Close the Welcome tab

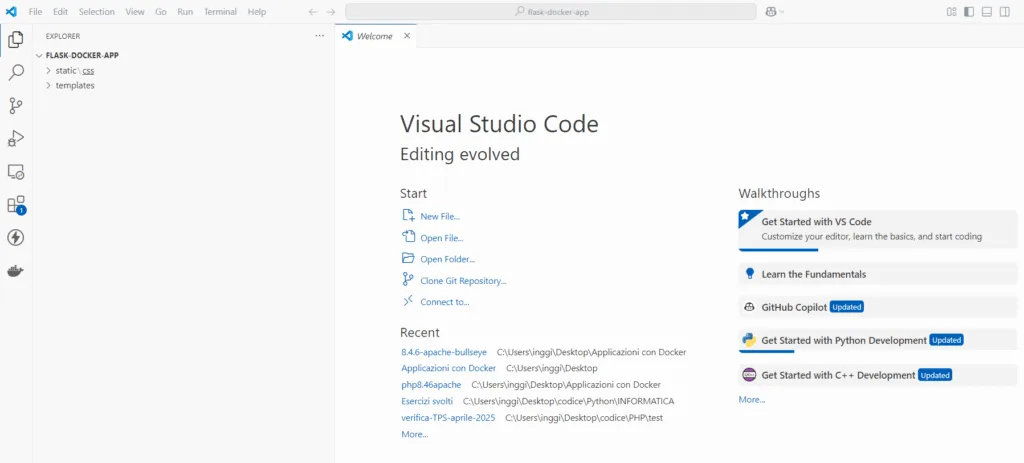click(407, 36)
